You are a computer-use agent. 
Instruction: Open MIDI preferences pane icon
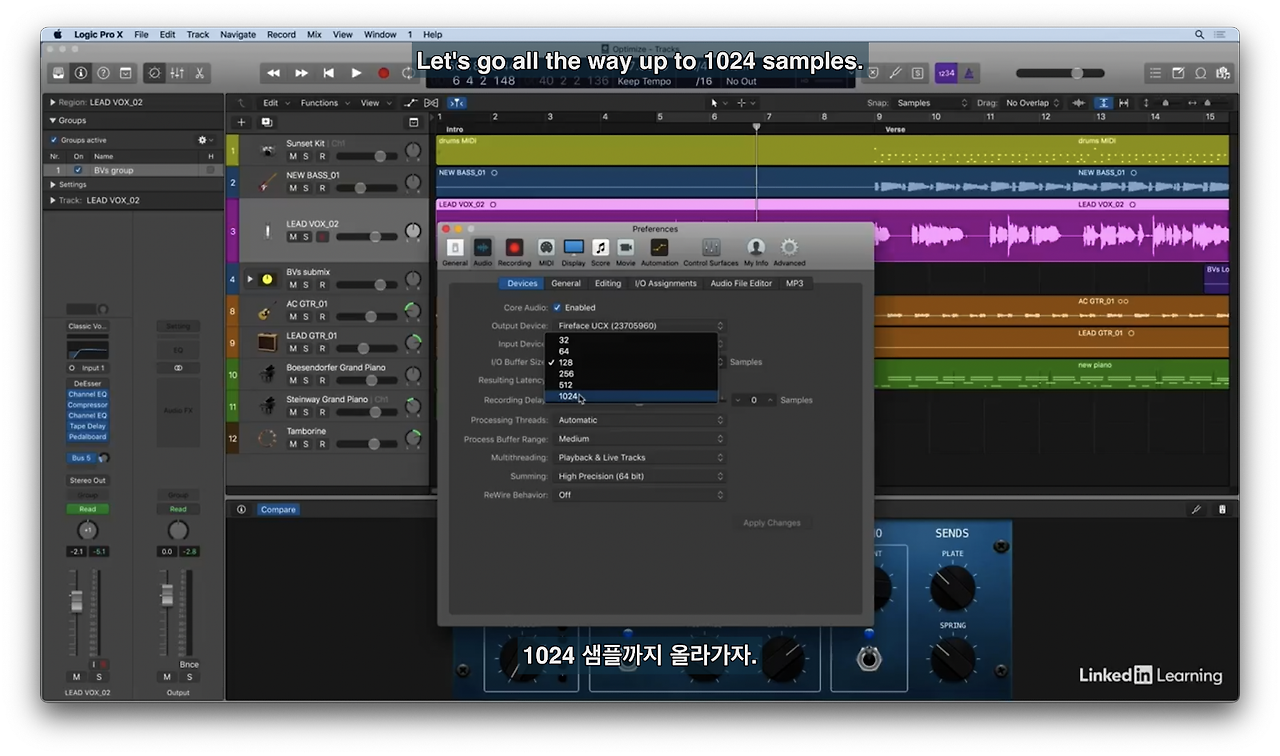[546, 251]
